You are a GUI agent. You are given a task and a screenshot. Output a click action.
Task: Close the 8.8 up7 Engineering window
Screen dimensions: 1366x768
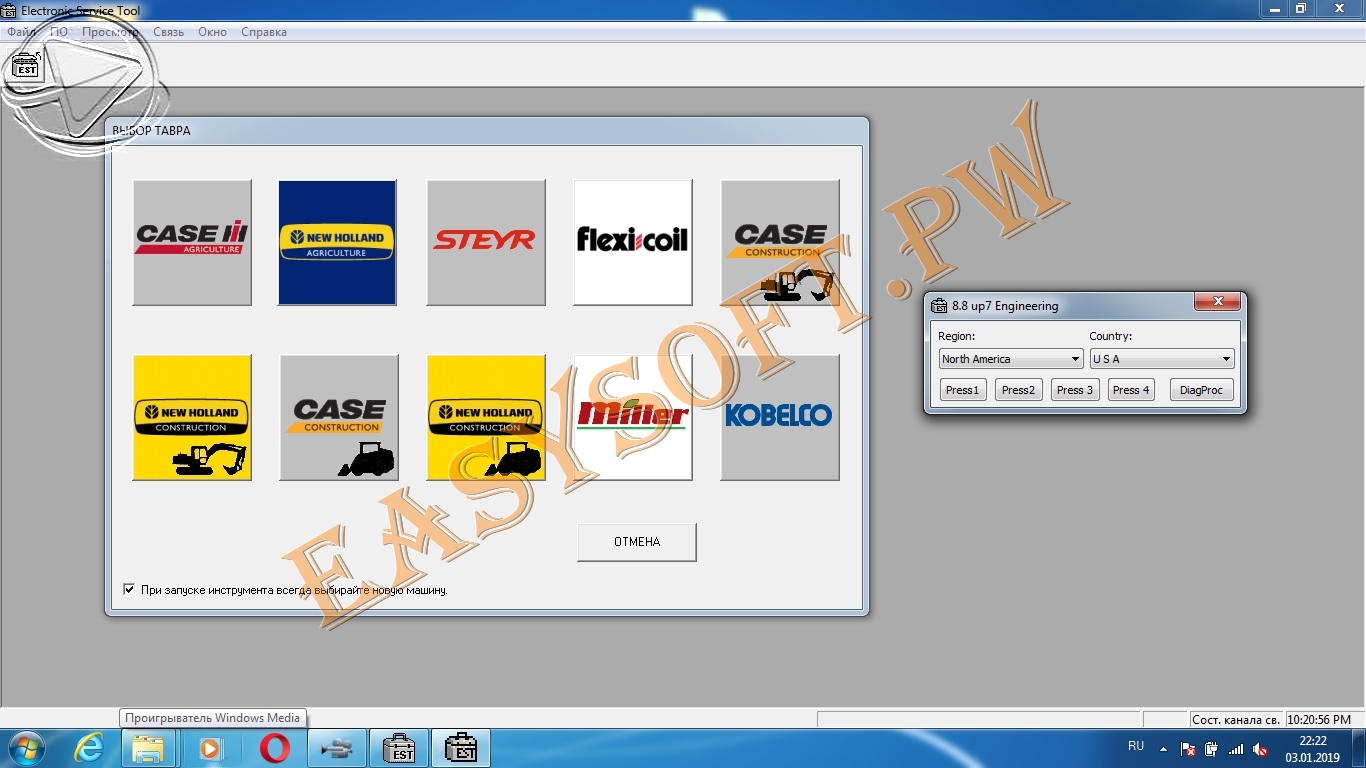pyautogui.click(x=1218, y=302)
